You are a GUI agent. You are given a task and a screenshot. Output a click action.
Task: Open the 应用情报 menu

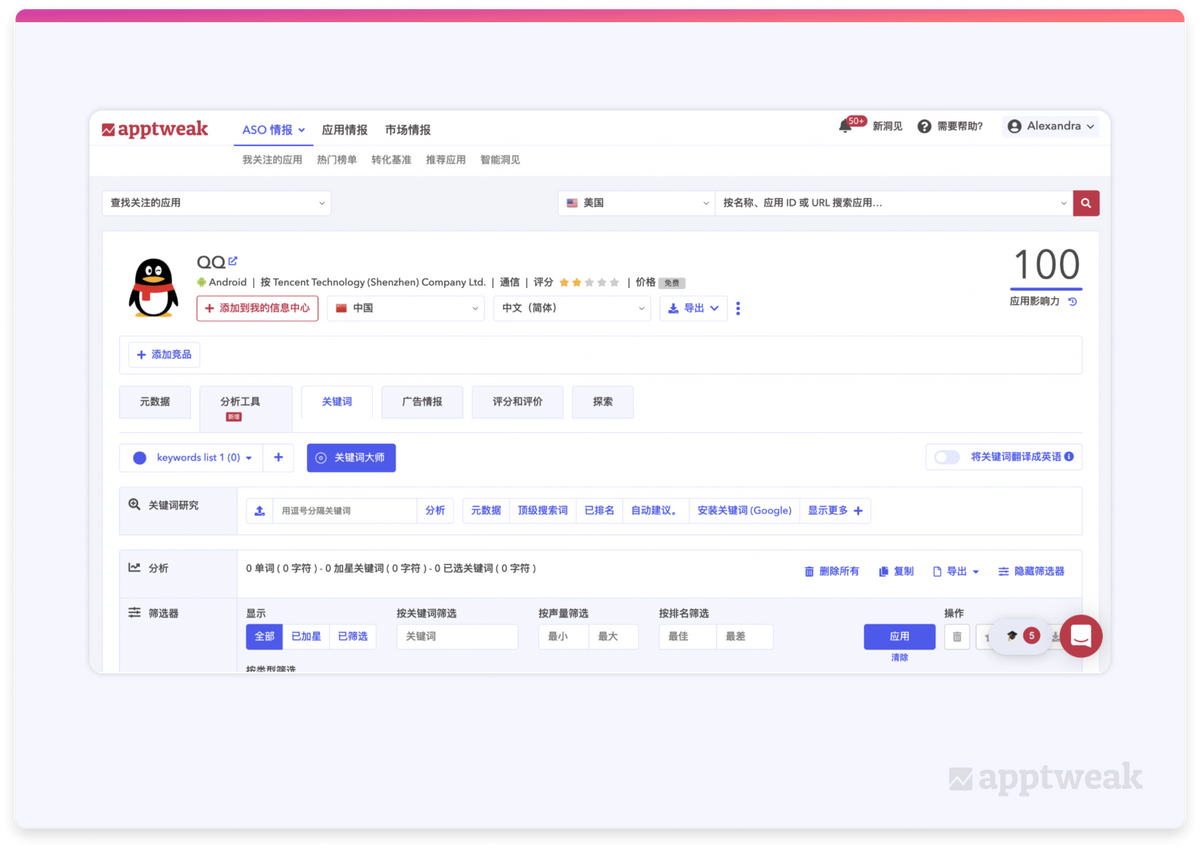click(345, 130)
